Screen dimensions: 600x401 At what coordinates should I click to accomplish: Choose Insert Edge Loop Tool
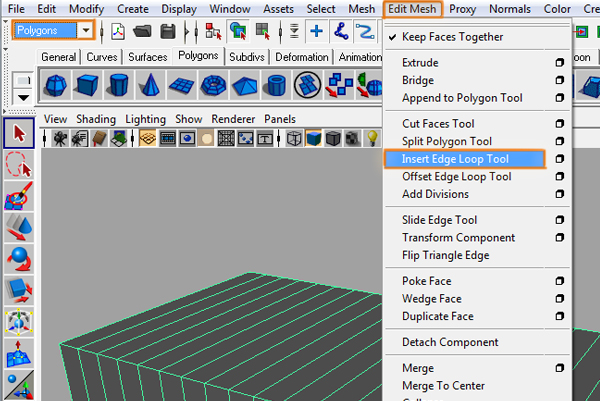(455, 158)
